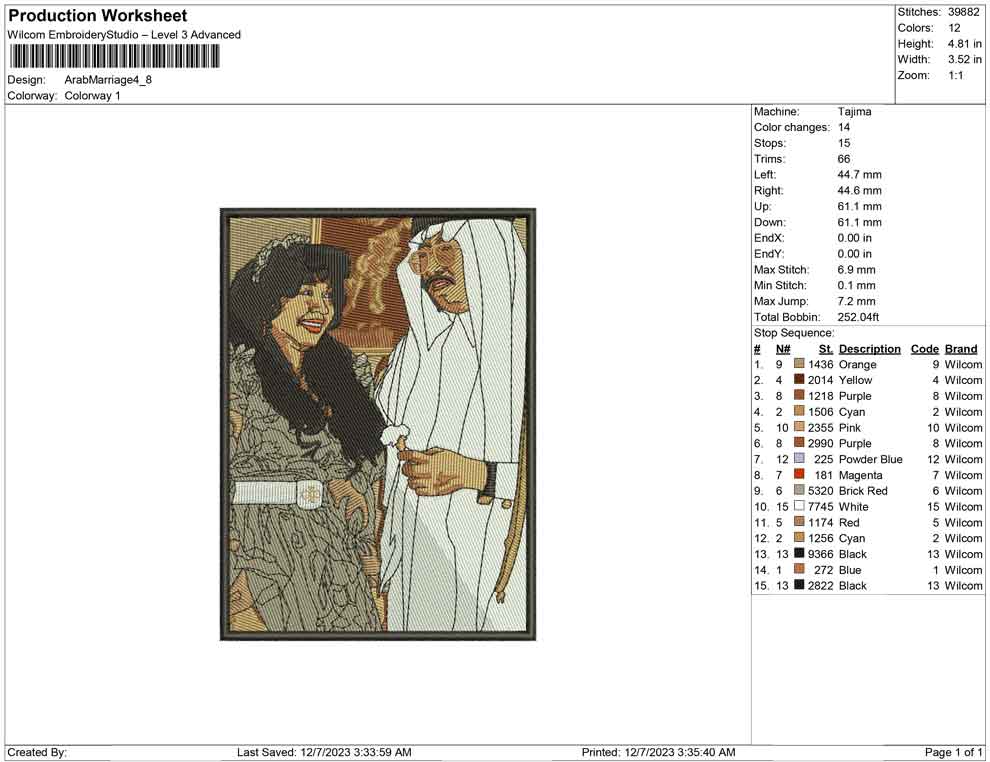Click the St. column header
Image resolution: width=990 pixels, height=762 pixels.
coord(826,349)
